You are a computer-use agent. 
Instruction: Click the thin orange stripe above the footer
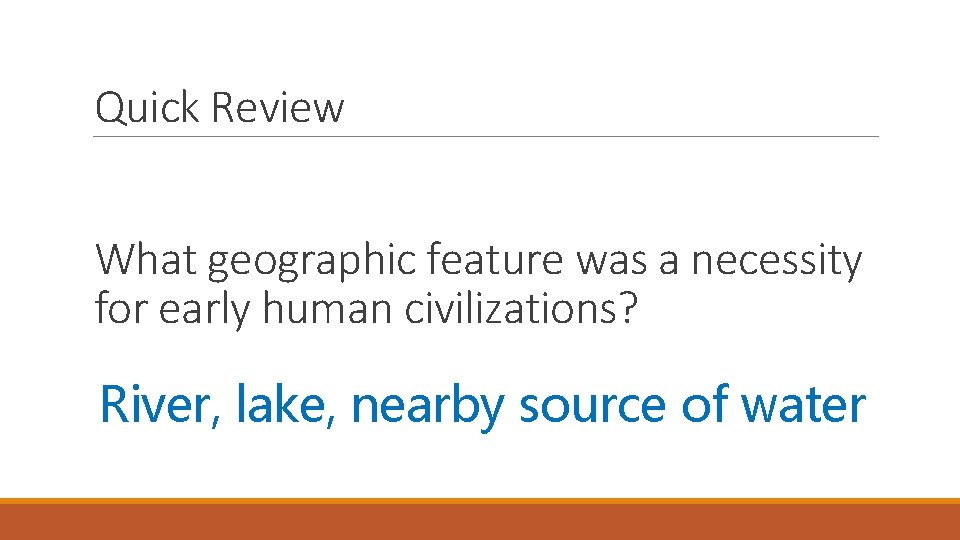pyautogui.click(x=480, y=501)
